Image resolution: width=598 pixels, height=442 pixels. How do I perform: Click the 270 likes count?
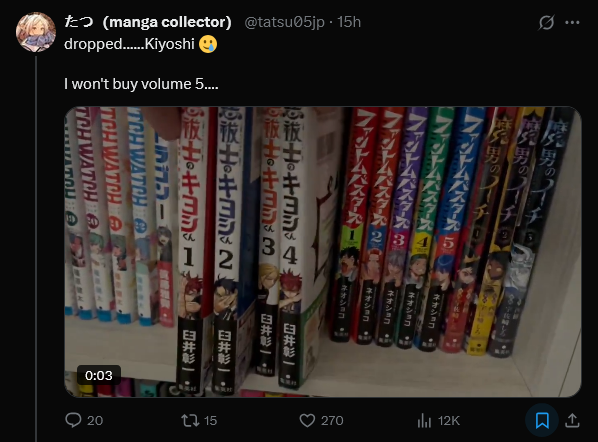(x=332, y=420)
